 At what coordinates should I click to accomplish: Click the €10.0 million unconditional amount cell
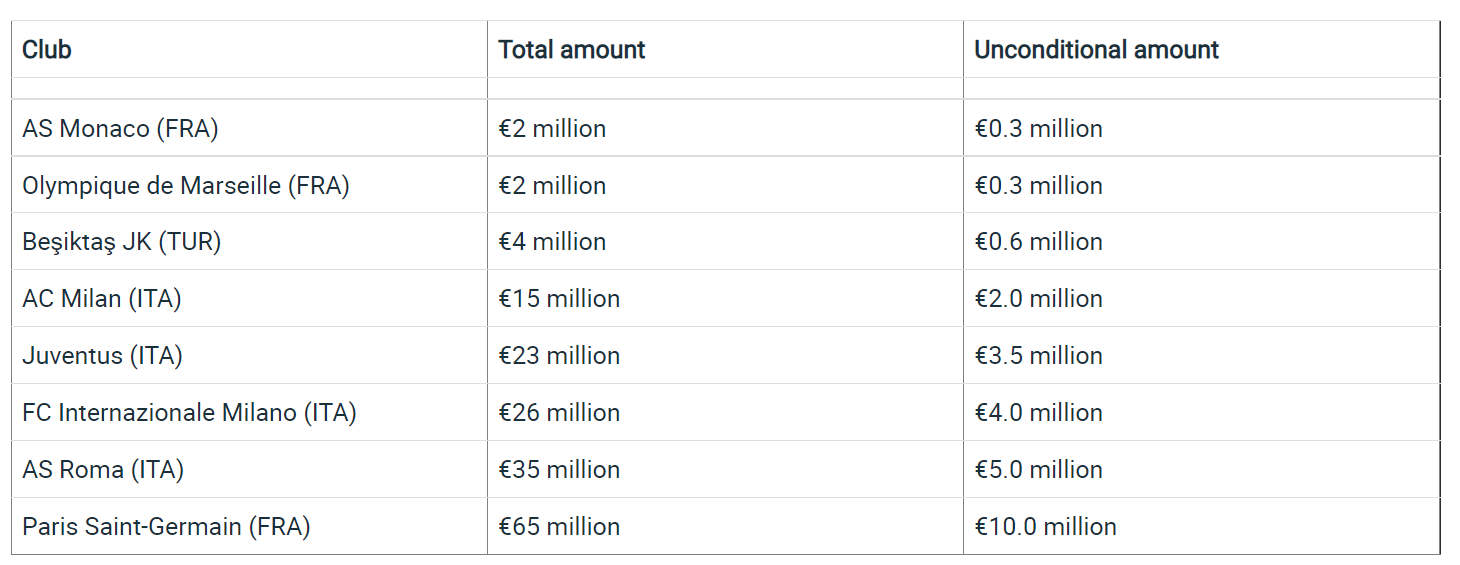(1201, 526)
